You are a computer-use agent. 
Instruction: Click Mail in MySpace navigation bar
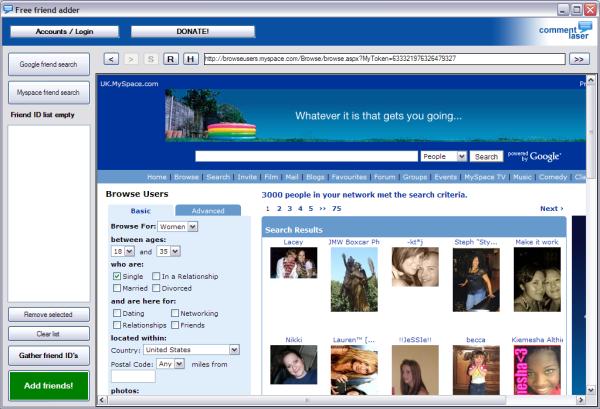coord(292,177)
